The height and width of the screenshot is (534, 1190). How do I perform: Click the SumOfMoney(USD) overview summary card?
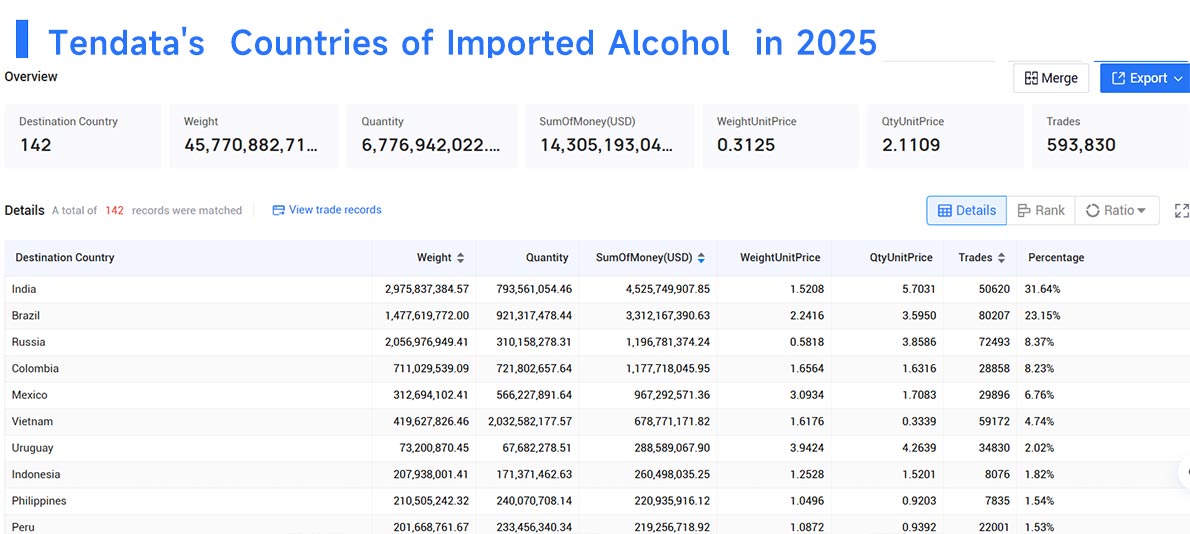point(609,136)
